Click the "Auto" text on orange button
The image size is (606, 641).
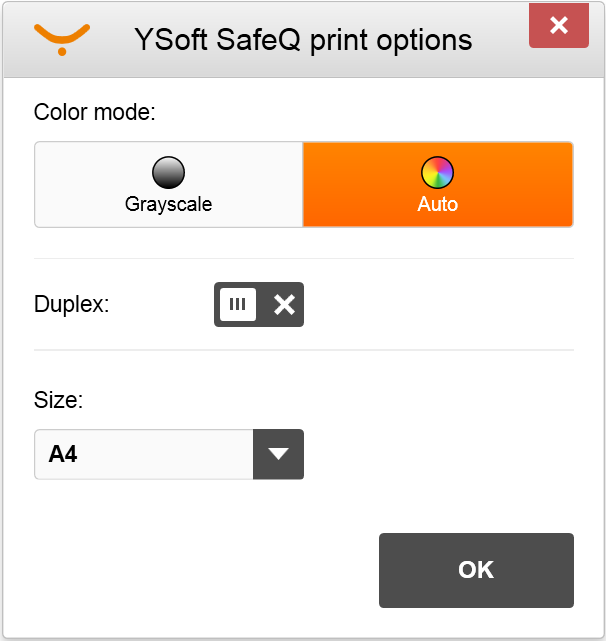pyautogui.click(x=438, y=204)
